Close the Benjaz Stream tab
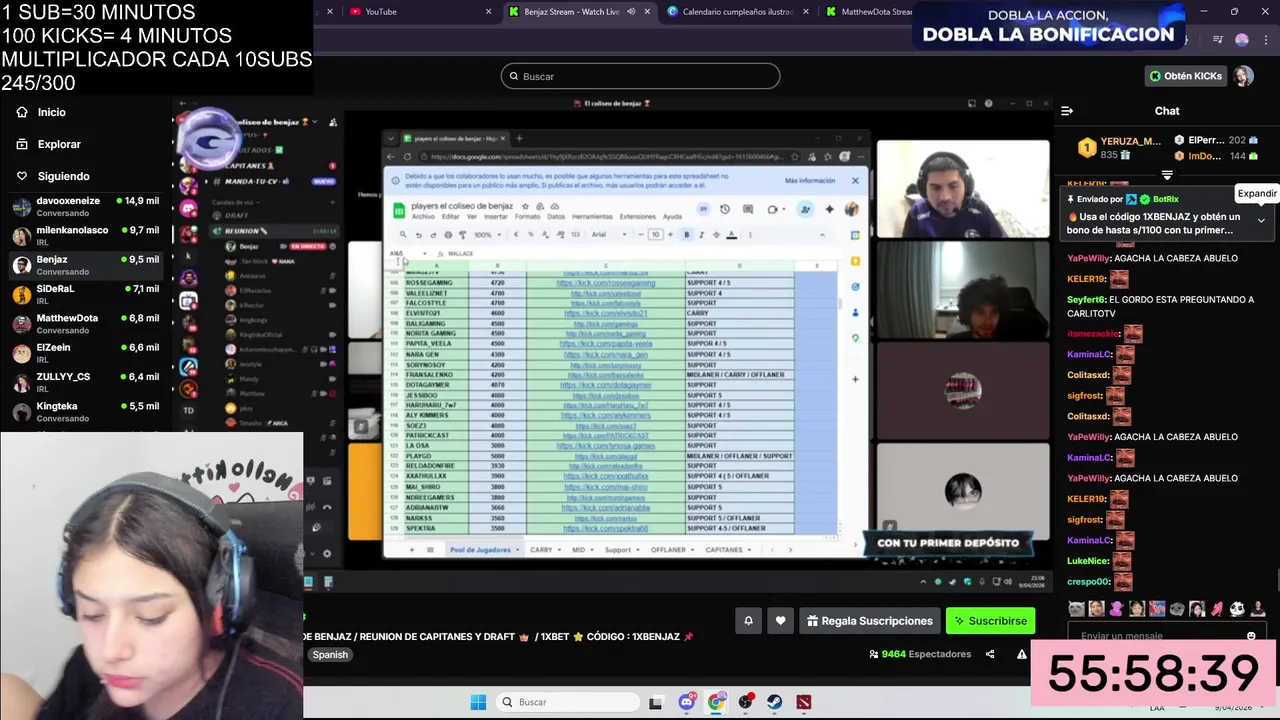The height and width of the screenshot is (720, 1280). [646, 12]
